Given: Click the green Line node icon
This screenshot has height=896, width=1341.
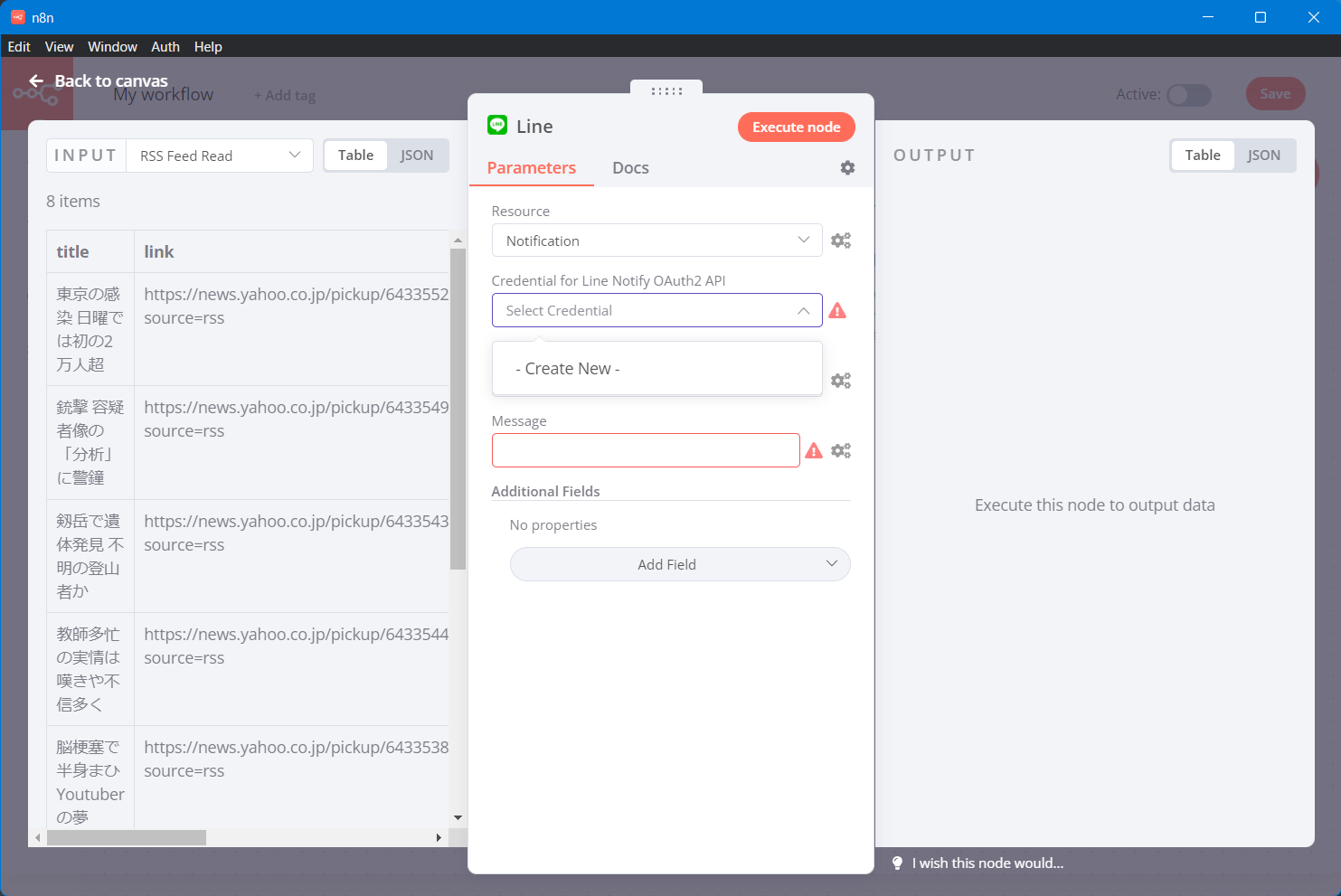Looking at the screenshot, I should (497, 126).
